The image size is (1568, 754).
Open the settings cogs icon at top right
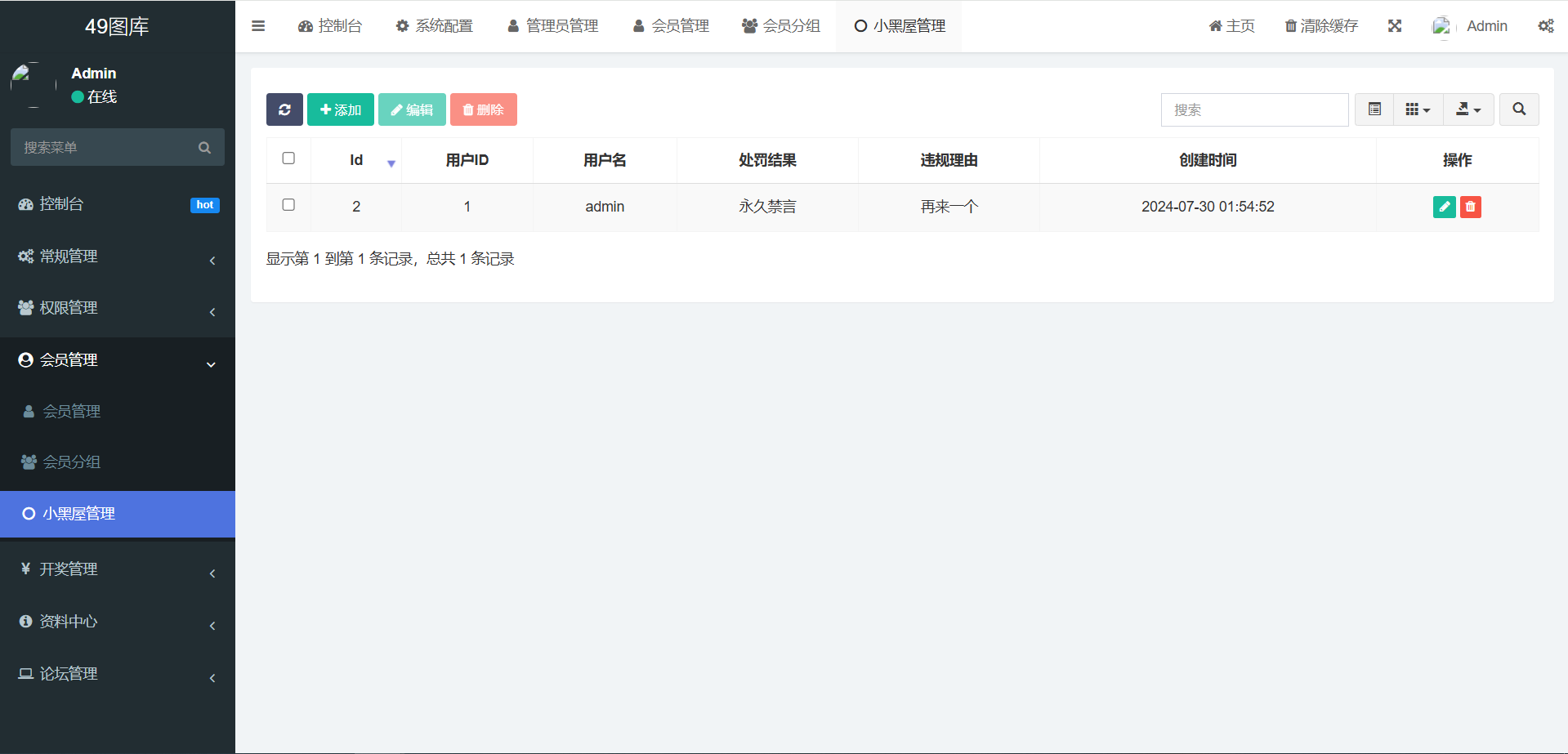1545,26
